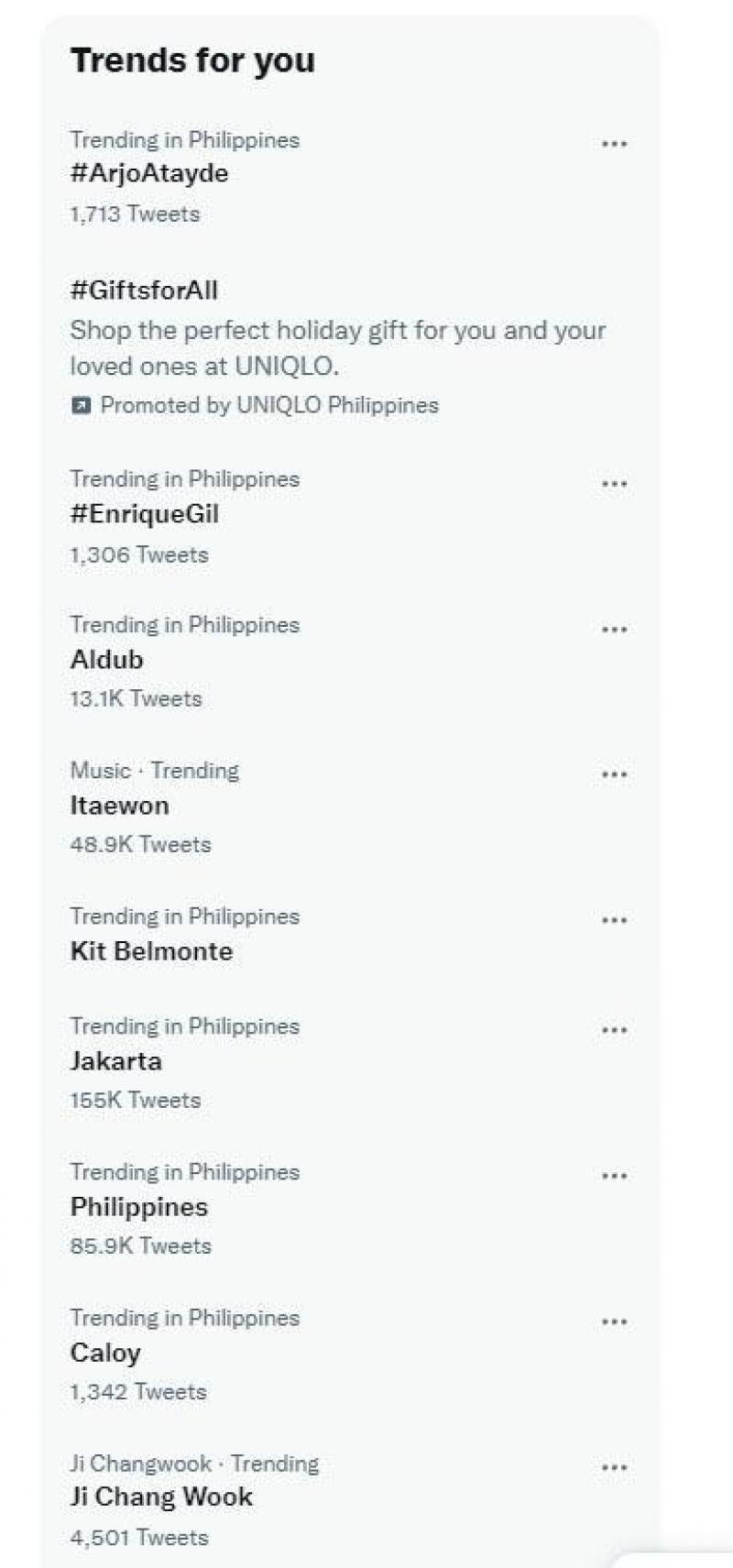Viewport: 733px width, 1568px height.
Task: View the Ji Chang Wook trend
Action: point(161,1497)
